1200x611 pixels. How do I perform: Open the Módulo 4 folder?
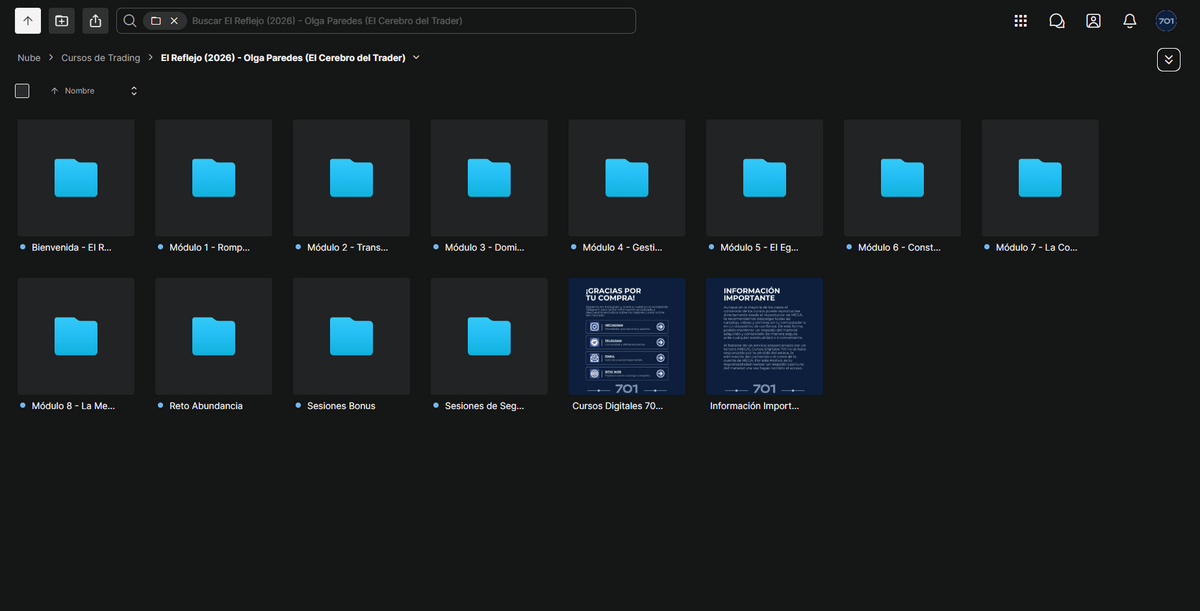coord(627,178)
